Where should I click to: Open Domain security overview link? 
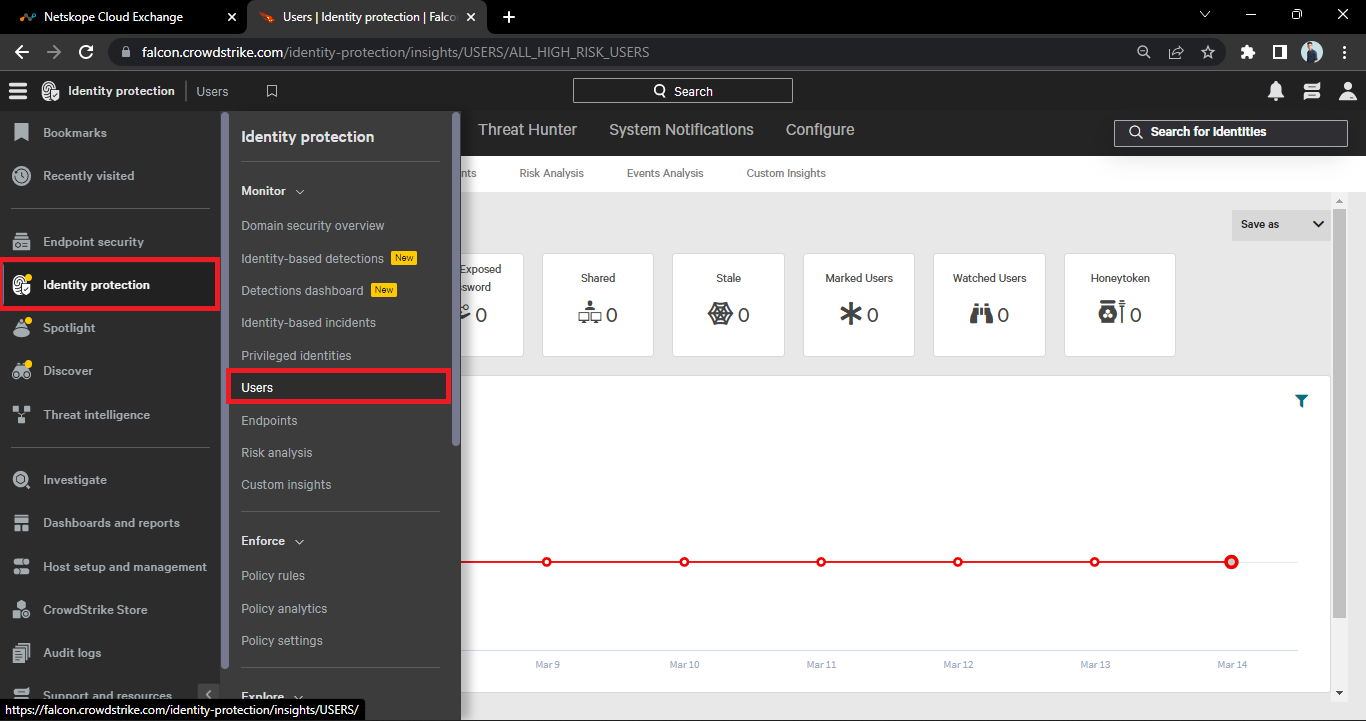[312, 226]
